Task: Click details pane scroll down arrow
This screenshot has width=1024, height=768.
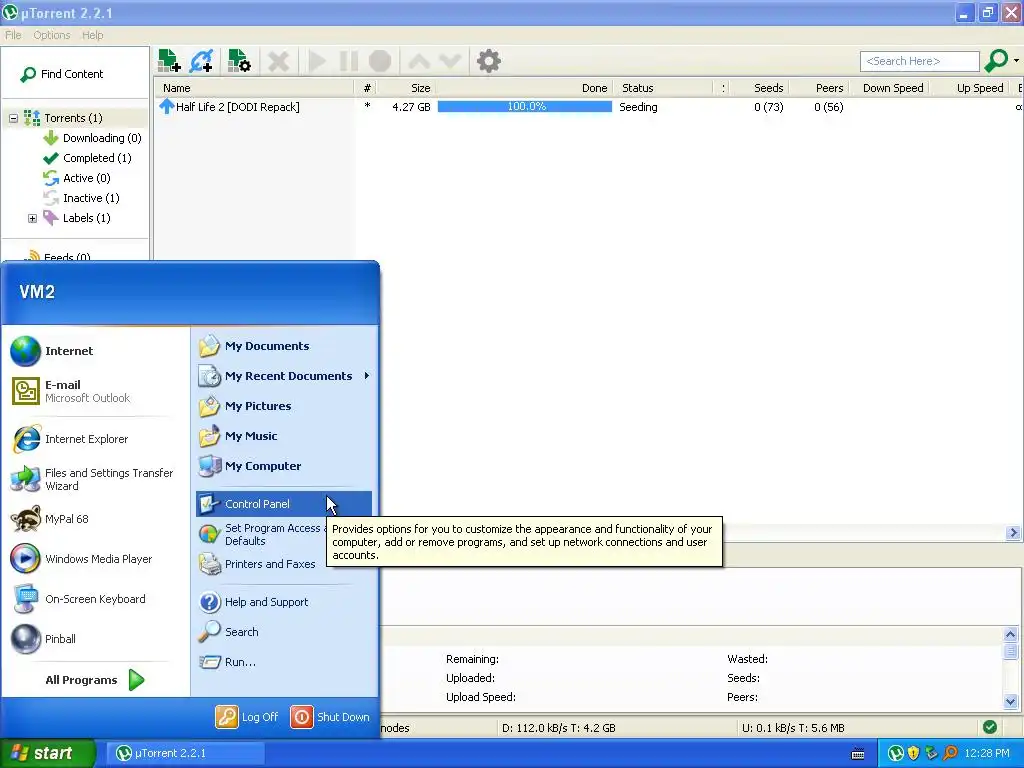Action: pos(1010,702)
